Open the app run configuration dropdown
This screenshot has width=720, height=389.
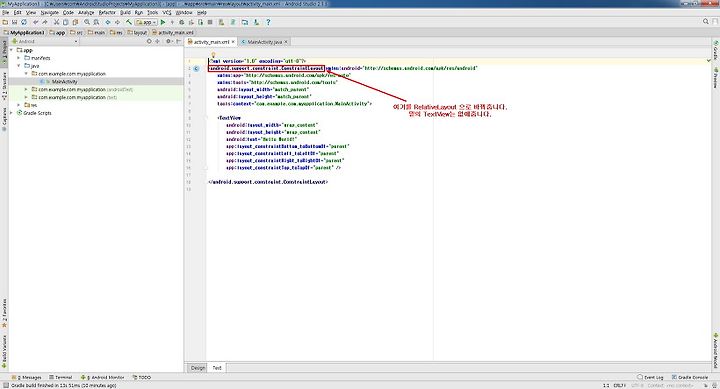click(x=146, y=22)
